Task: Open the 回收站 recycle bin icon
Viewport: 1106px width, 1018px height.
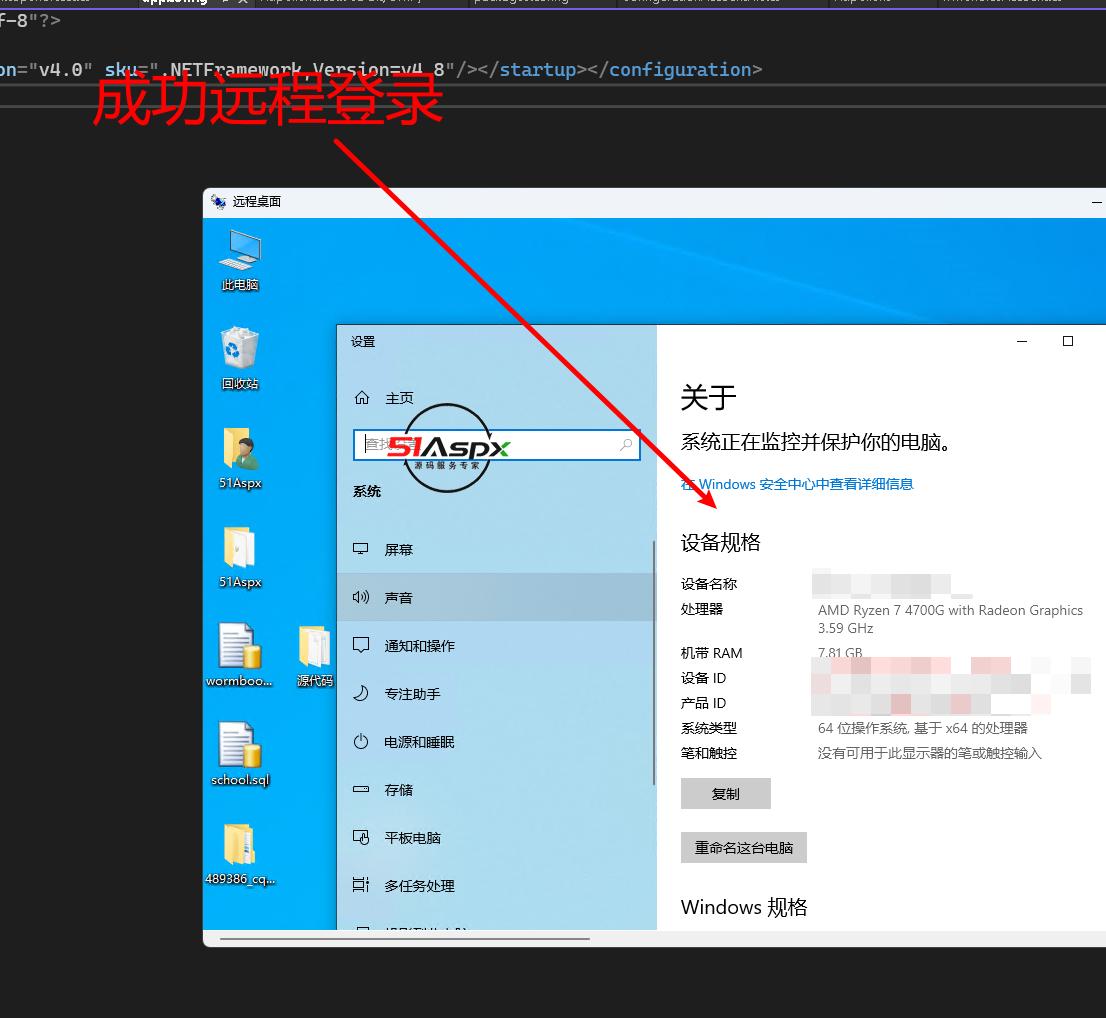Action: 240,358
